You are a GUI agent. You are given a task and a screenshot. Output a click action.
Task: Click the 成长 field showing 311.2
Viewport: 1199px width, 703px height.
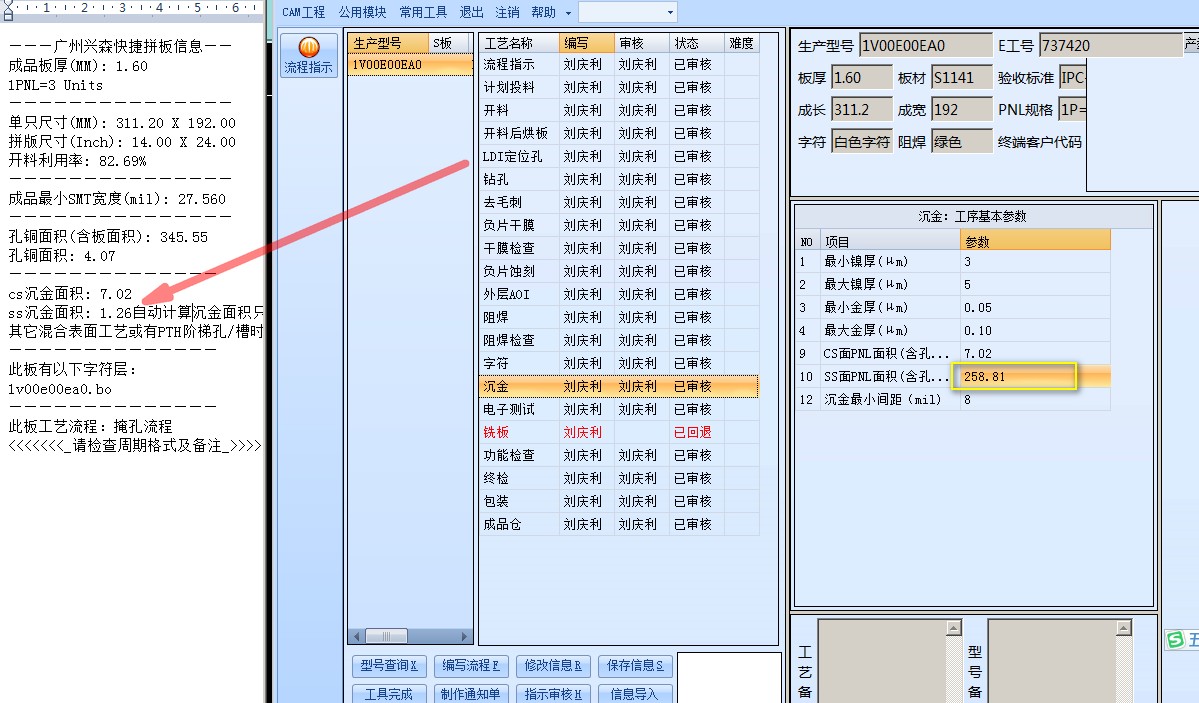pyautogui.click(x=862, y=110)
